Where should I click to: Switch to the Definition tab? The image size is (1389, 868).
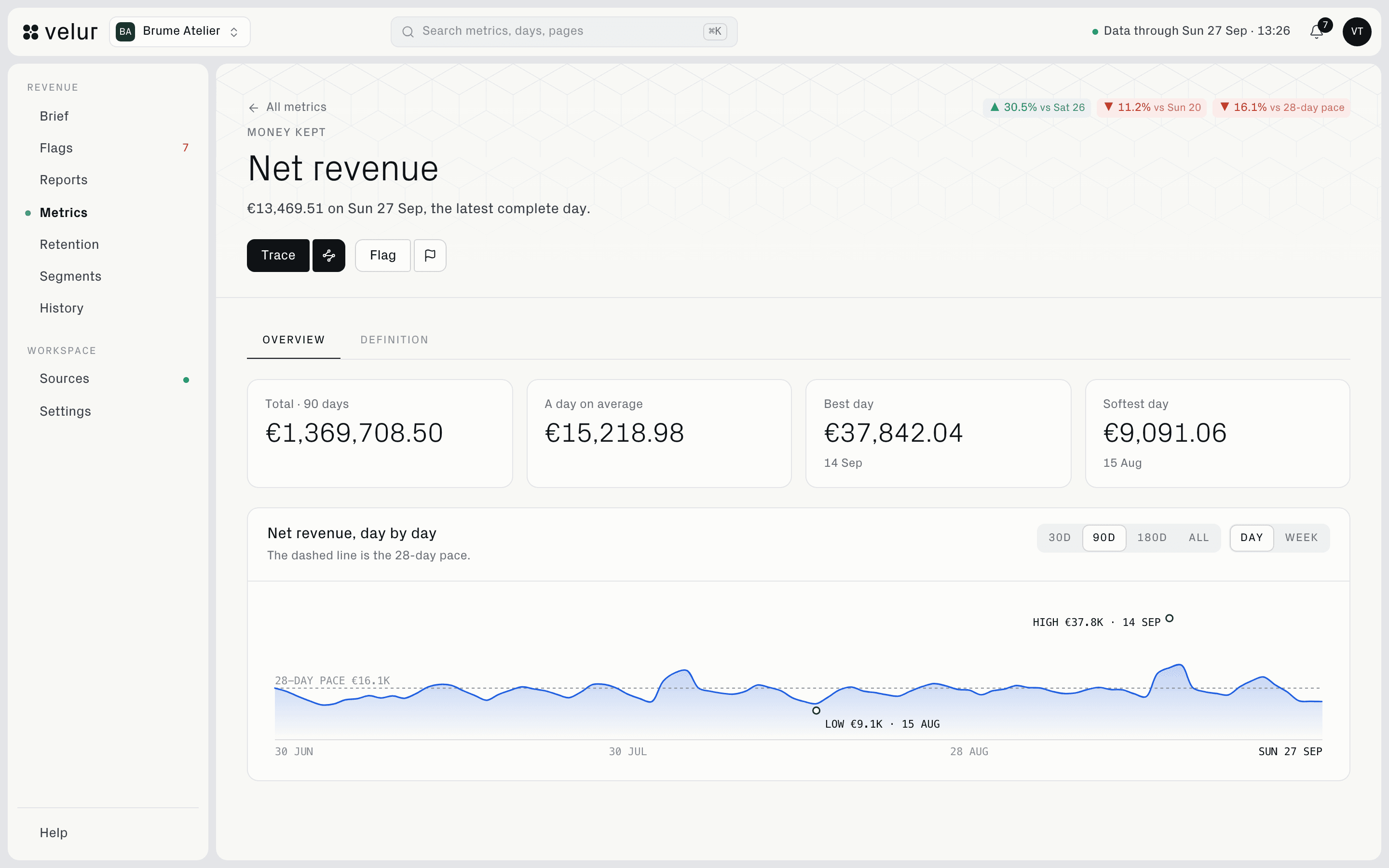395,340
